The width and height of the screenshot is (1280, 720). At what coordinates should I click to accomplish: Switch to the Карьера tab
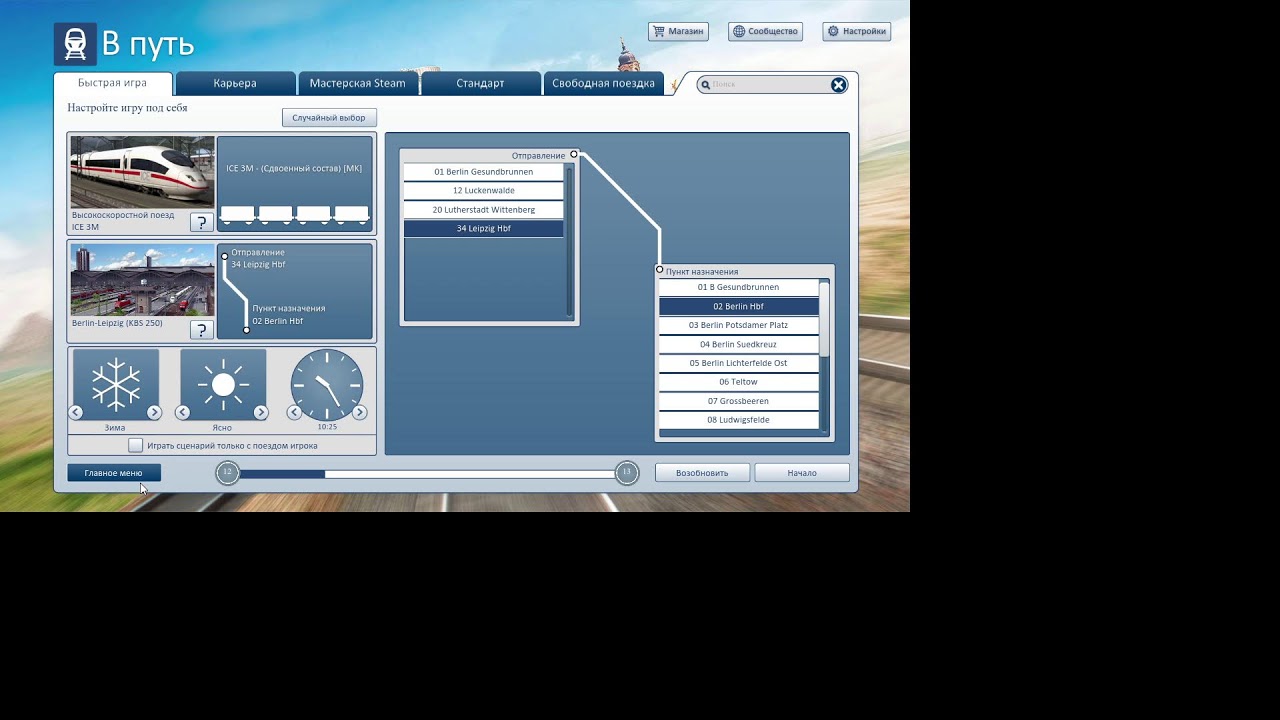tap(235, 83)
